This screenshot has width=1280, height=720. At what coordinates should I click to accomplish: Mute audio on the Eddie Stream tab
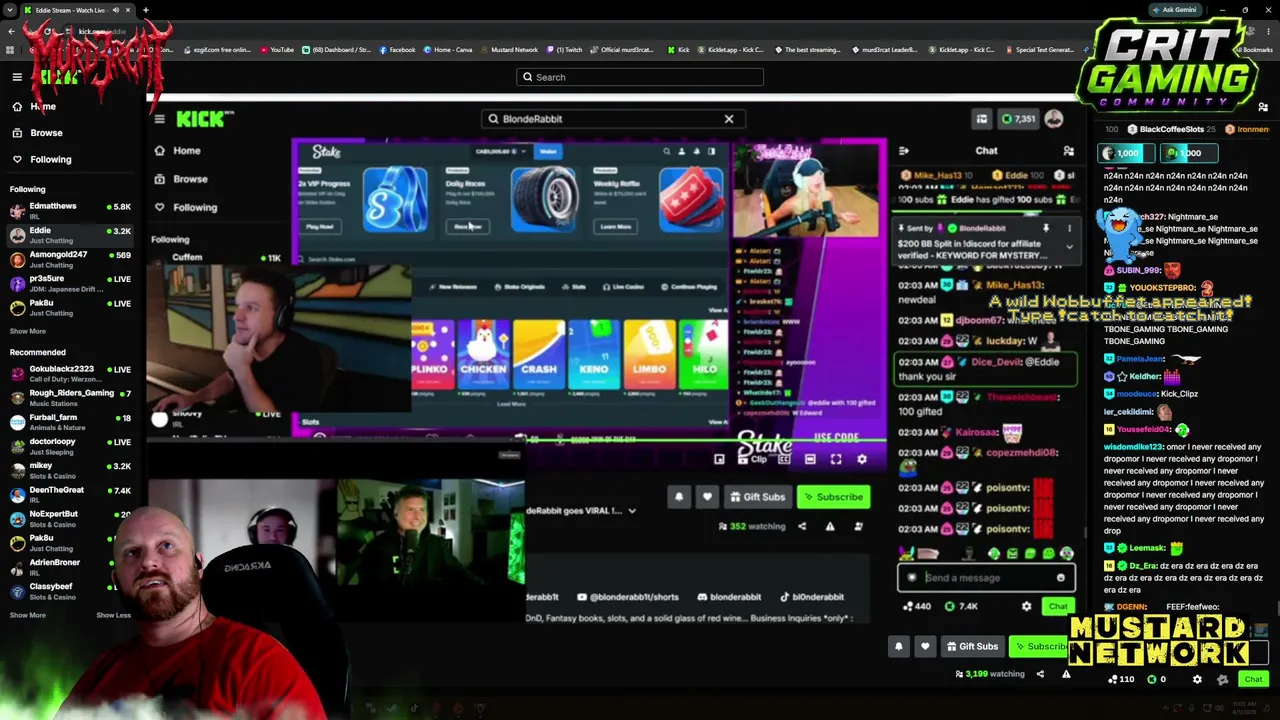coord(116,10)
